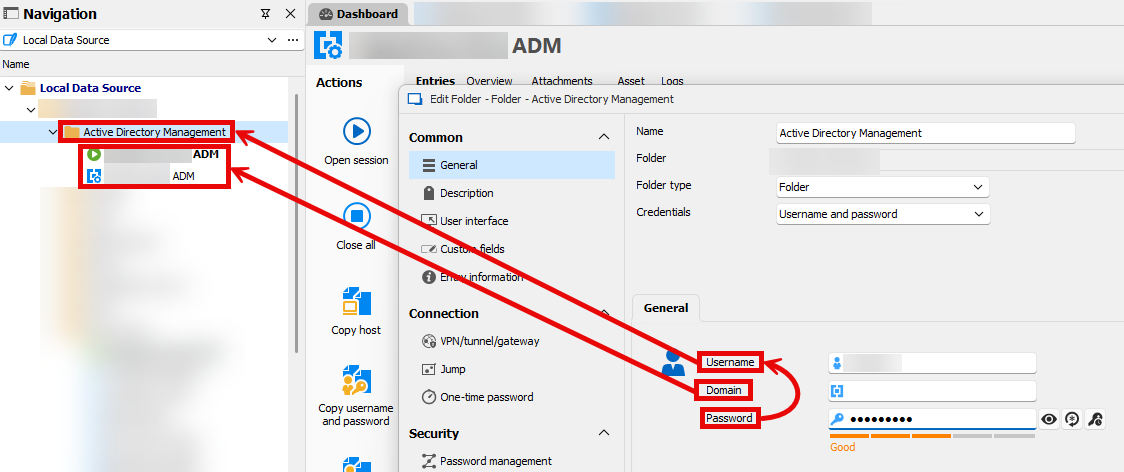Click the Domain input field
This screenshot has width=1124, height=472.
click(x=932, y=391)
